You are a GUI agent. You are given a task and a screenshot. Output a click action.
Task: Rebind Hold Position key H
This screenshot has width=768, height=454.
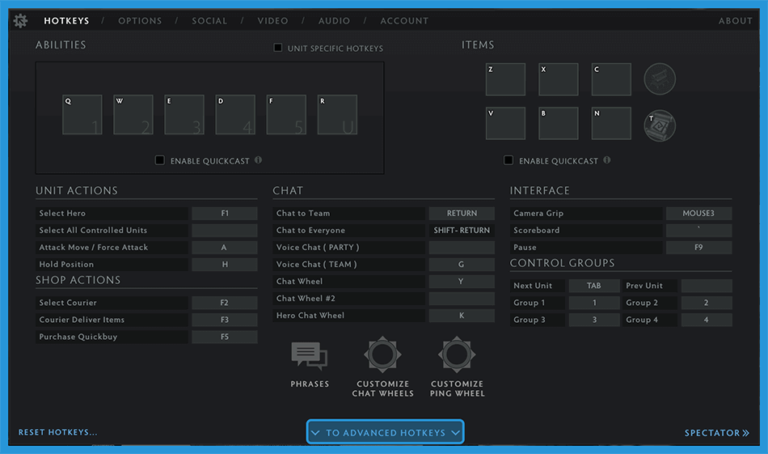[224, 264]
